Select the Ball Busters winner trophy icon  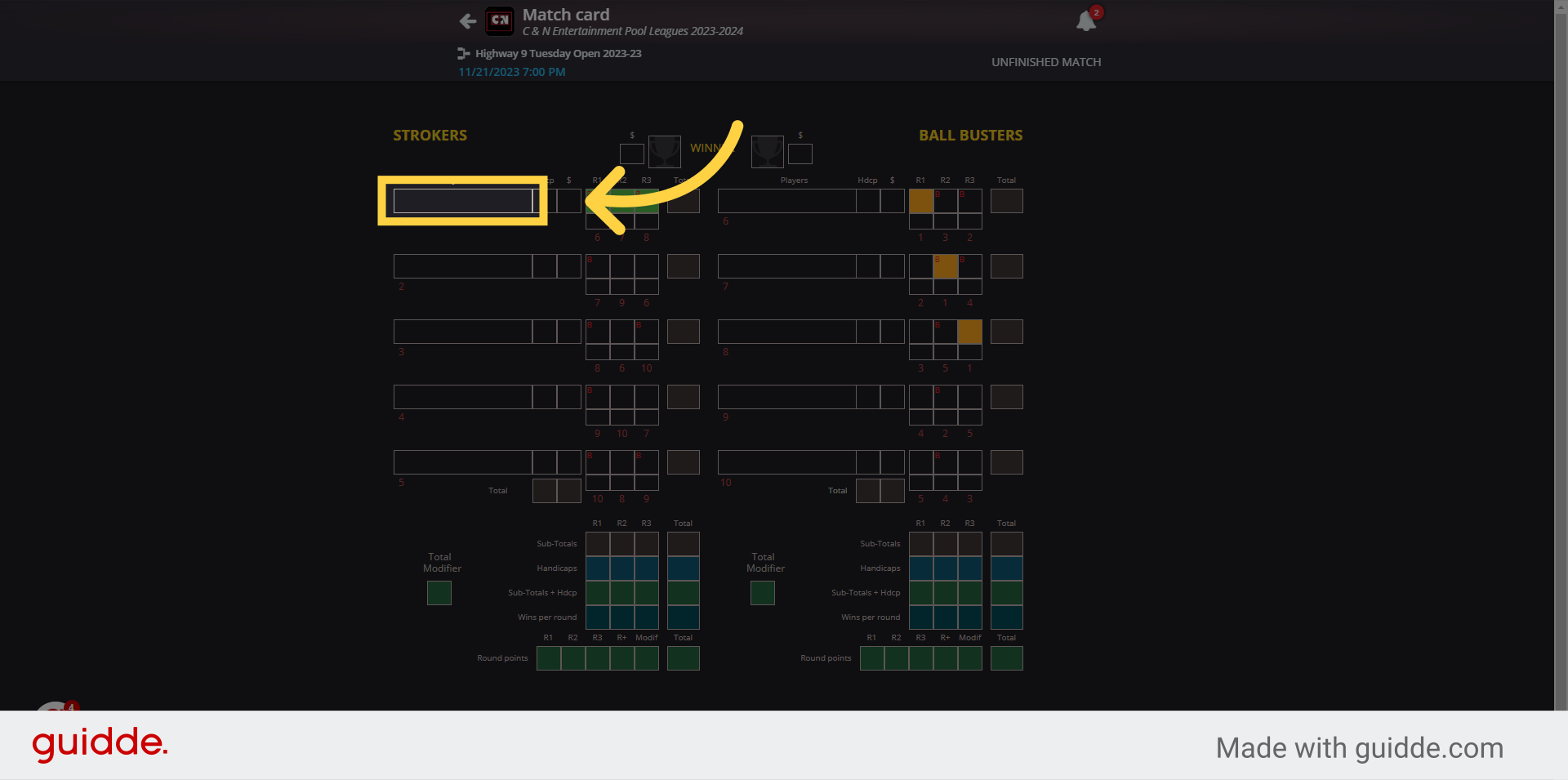click(768, 151)
